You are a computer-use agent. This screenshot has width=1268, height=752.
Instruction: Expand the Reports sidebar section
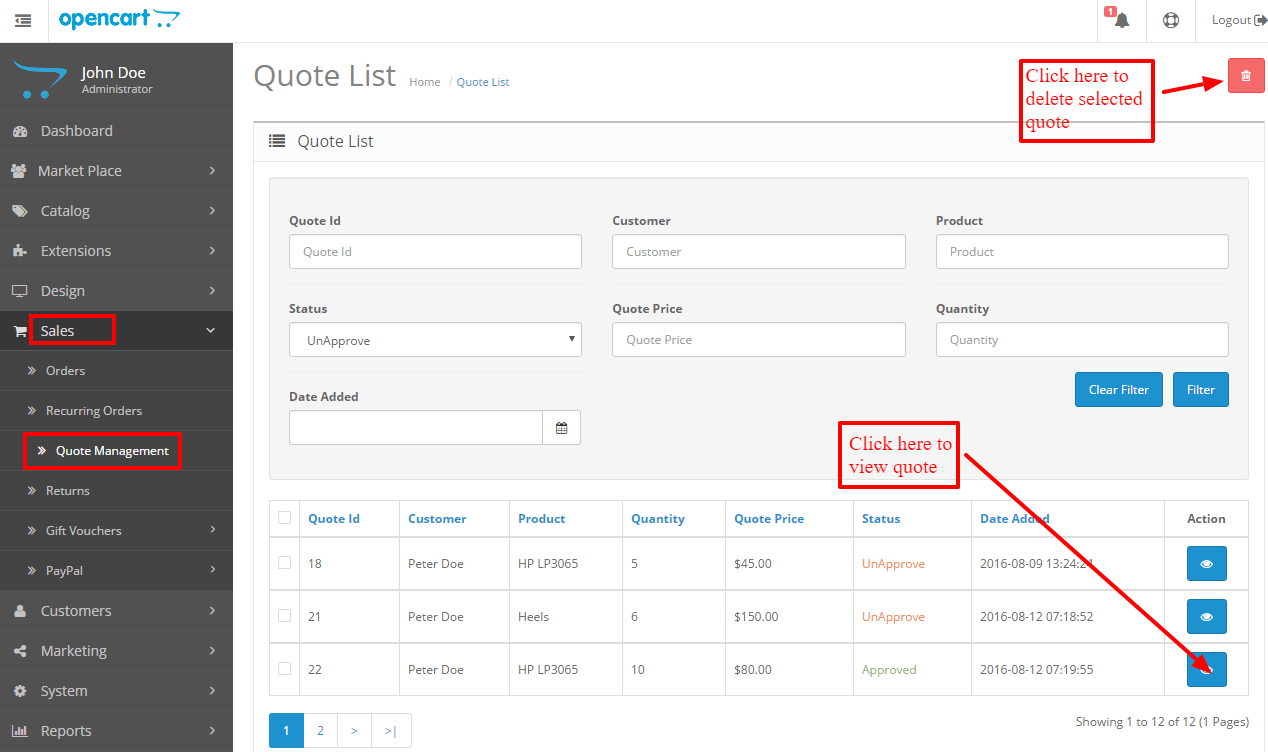click(x=66, y=730)
